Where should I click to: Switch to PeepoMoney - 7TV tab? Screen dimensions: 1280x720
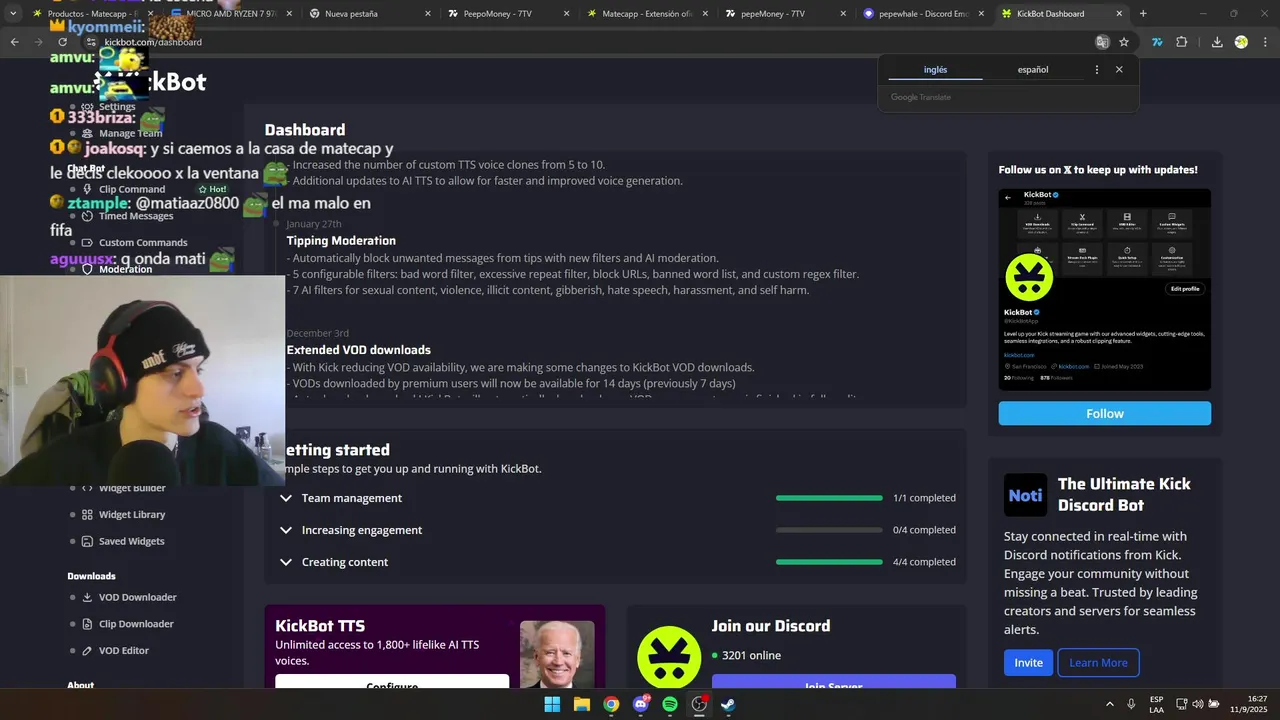coord(508,14)
